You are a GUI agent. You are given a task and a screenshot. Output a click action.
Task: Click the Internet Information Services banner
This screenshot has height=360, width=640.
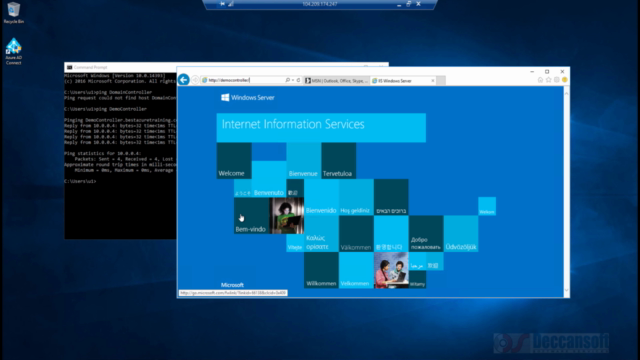click(321, 128)
